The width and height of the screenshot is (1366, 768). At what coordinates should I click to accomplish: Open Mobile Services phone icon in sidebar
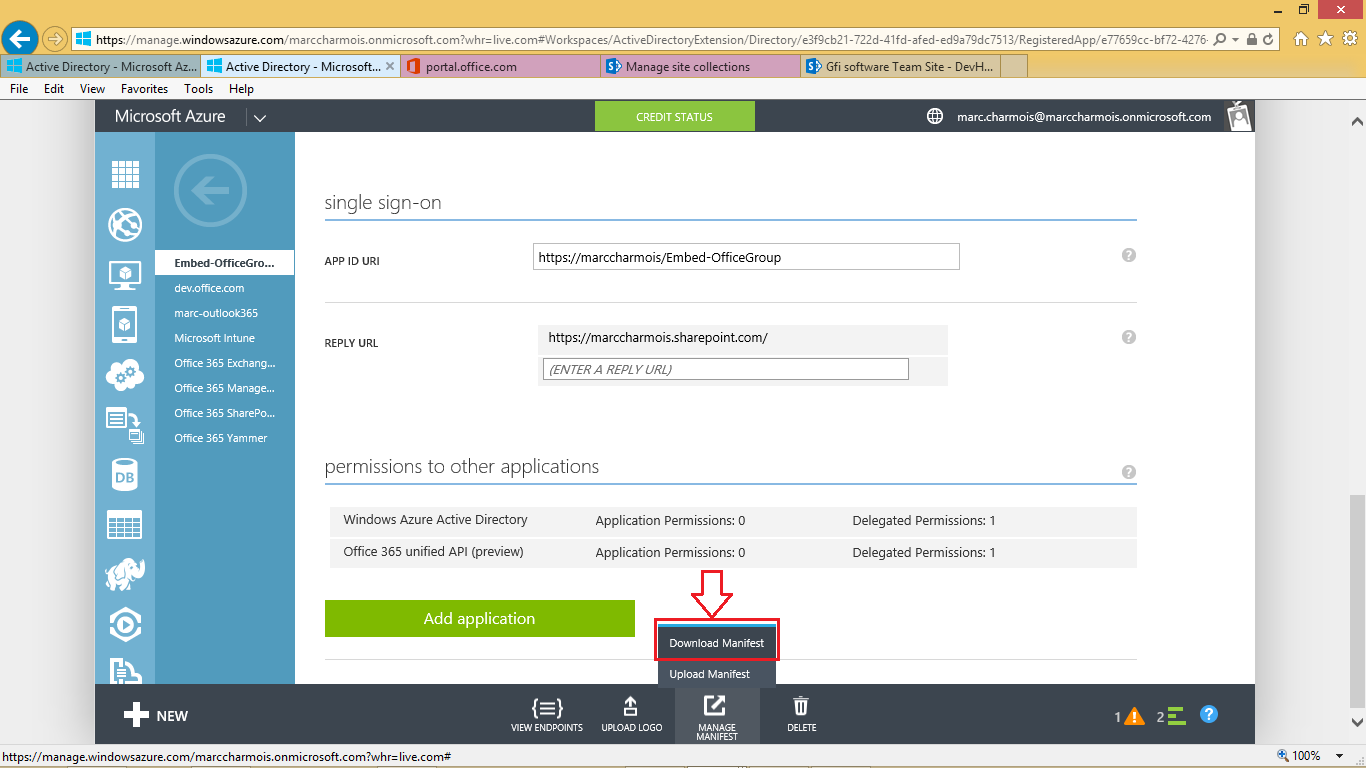coord(125,324)
